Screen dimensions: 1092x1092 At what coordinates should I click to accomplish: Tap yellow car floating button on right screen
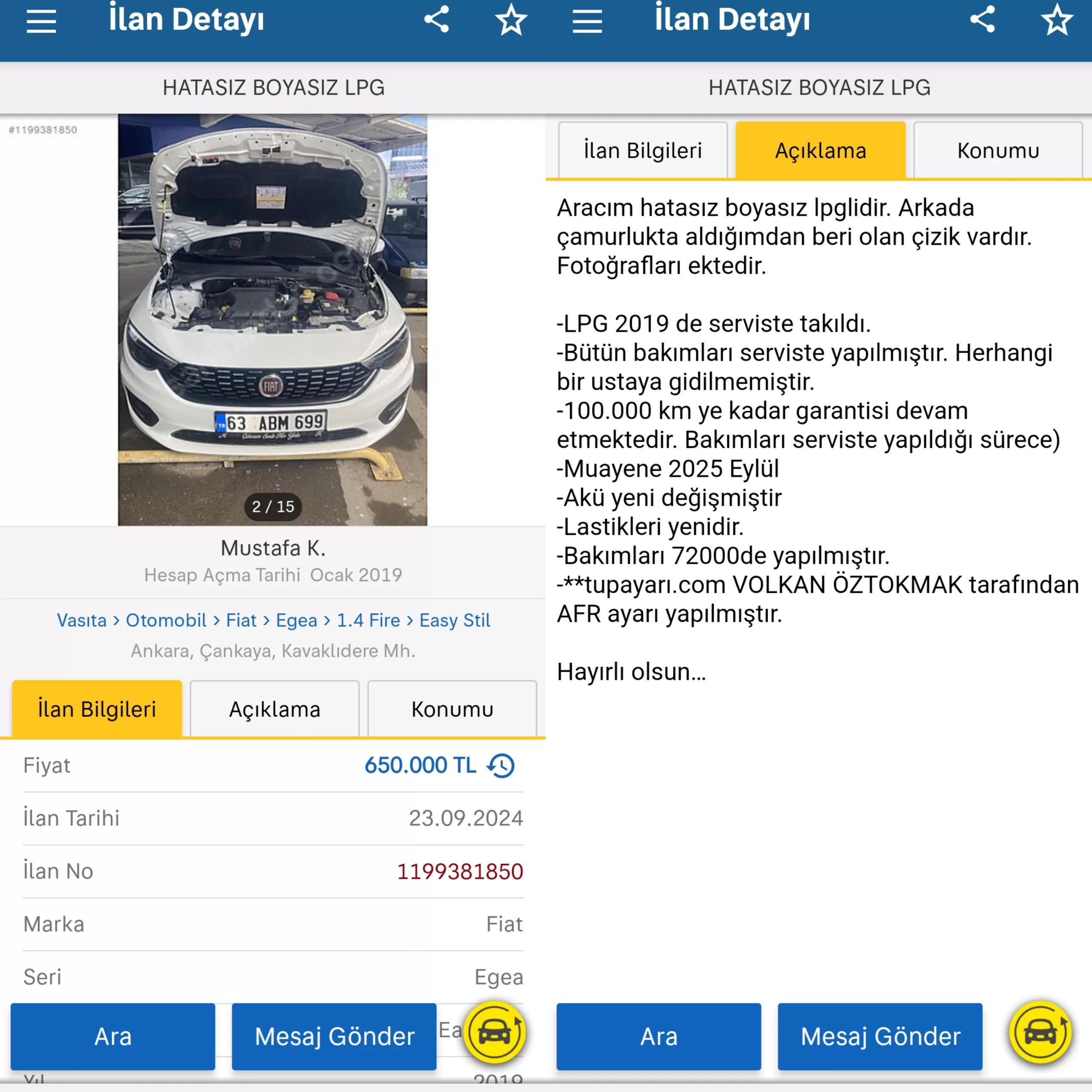point(1041,1032)
